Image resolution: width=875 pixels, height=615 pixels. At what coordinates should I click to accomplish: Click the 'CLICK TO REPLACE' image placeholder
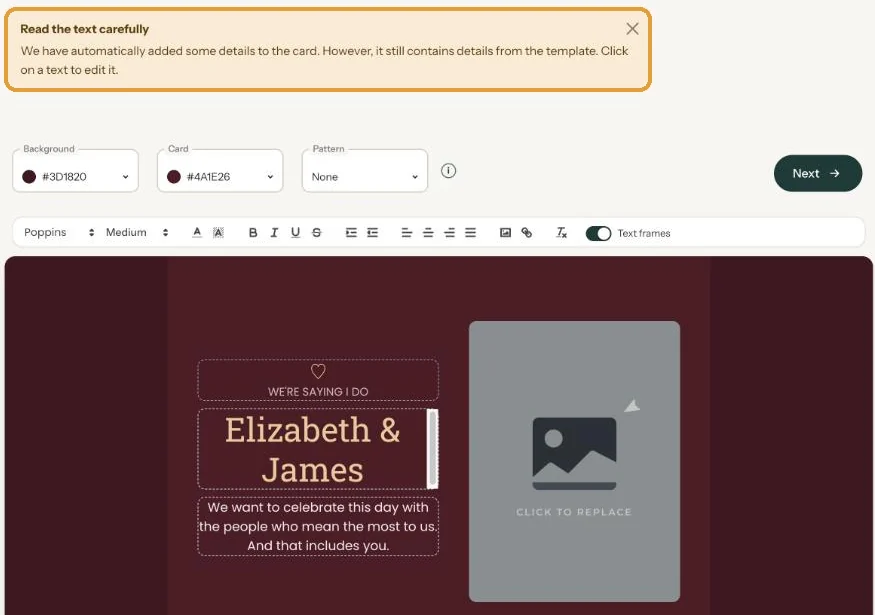(x=574, y=461)
